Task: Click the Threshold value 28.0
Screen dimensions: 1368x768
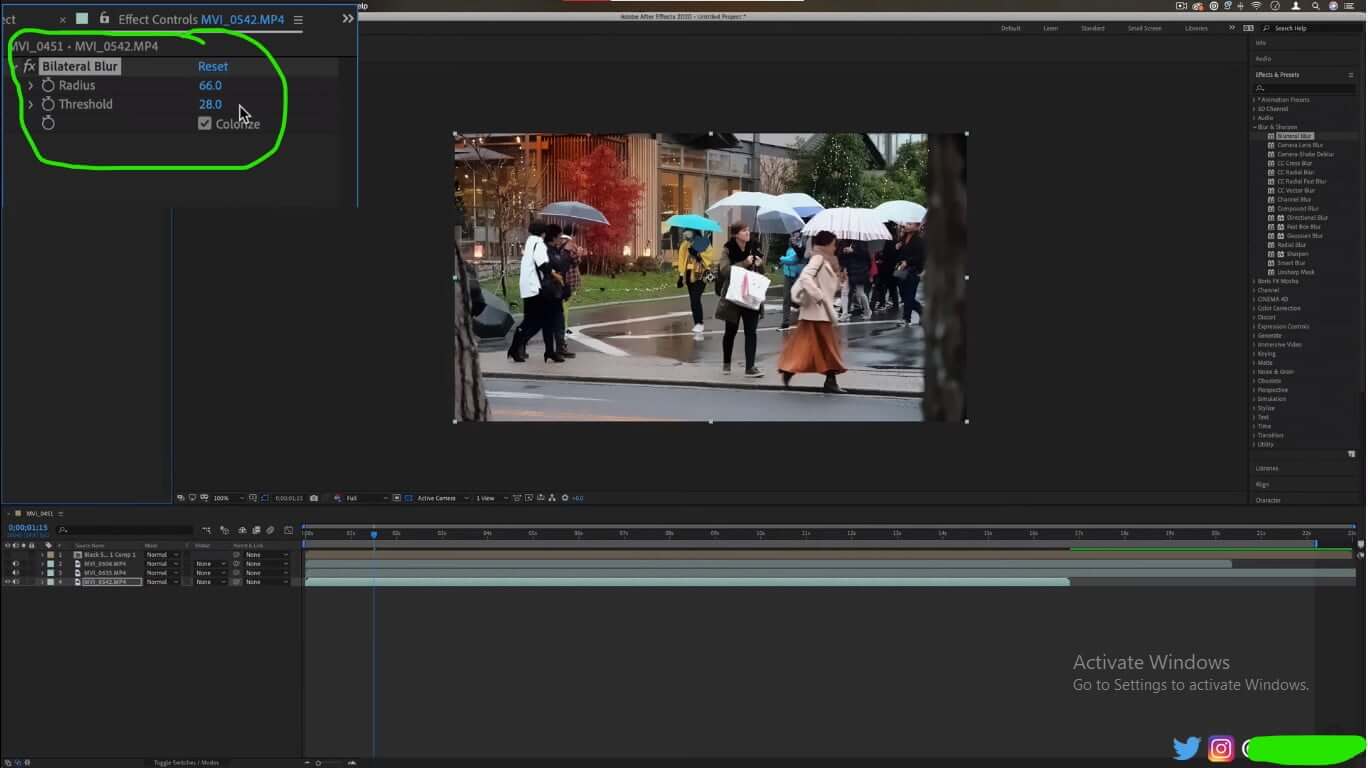Action: [210, 104]
